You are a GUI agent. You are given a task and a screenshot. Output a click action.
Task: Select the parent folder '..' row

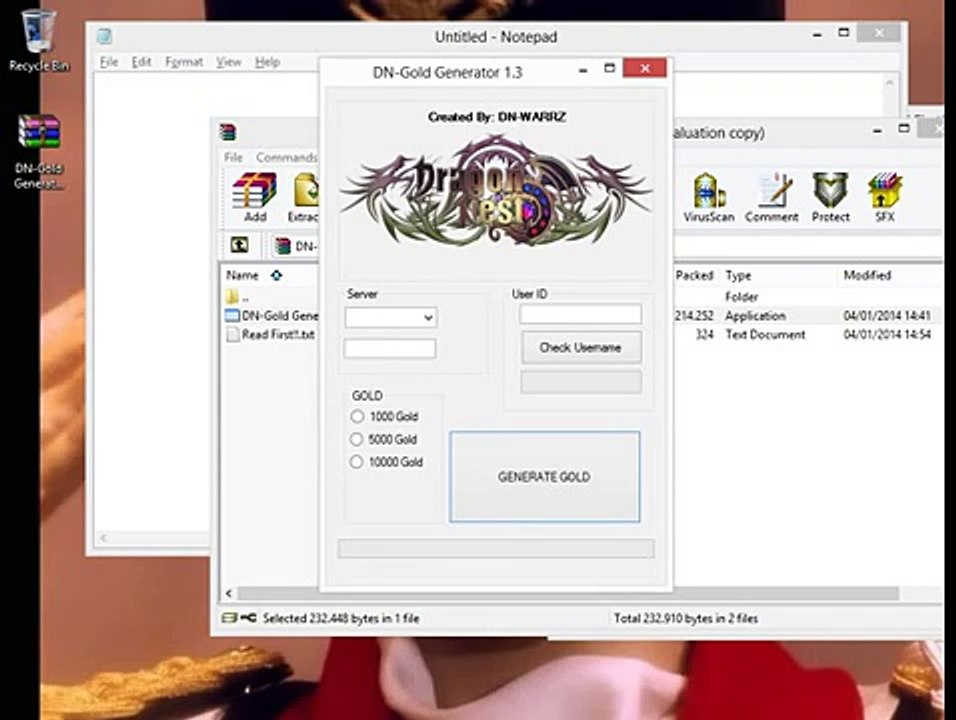point(238,297)
